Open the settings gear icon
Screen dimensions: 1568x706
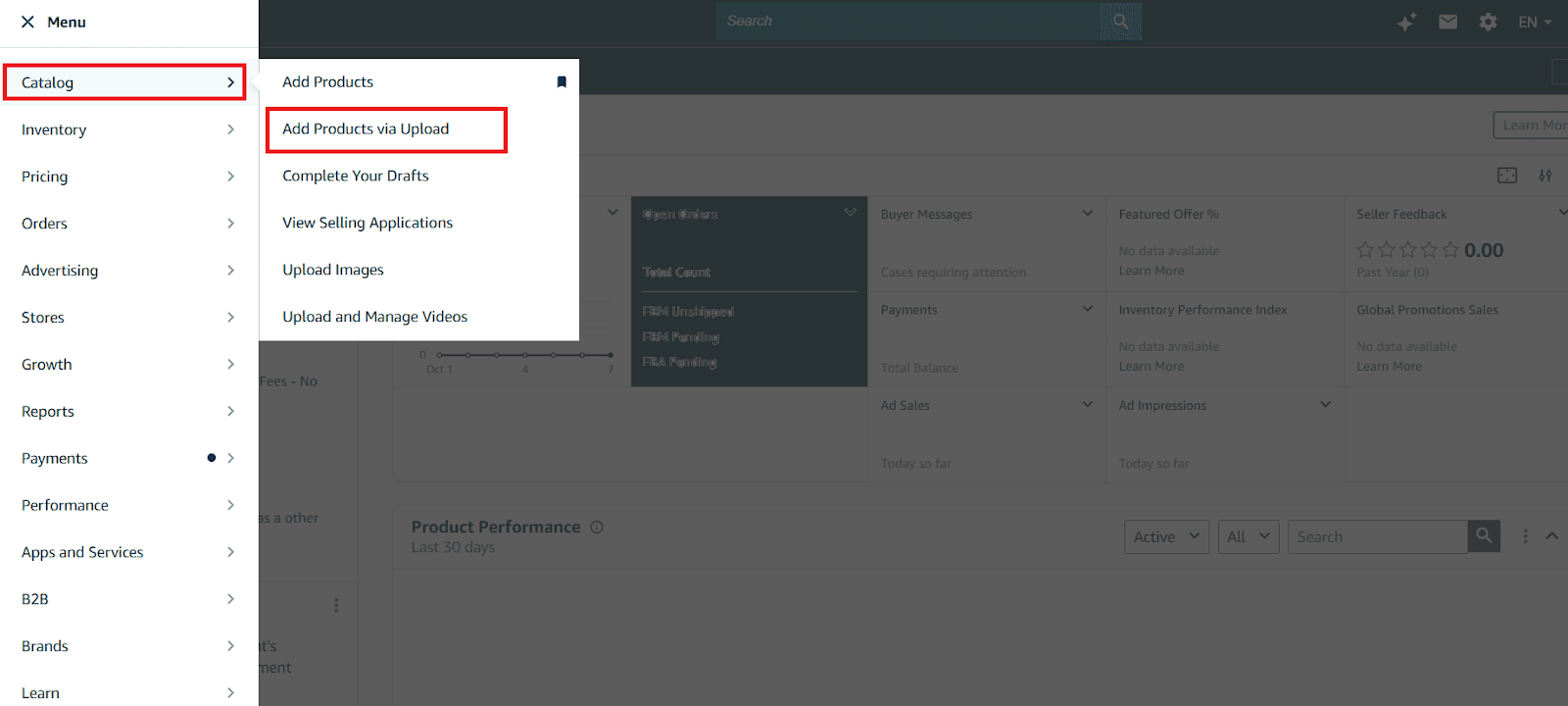point(1488,22)
